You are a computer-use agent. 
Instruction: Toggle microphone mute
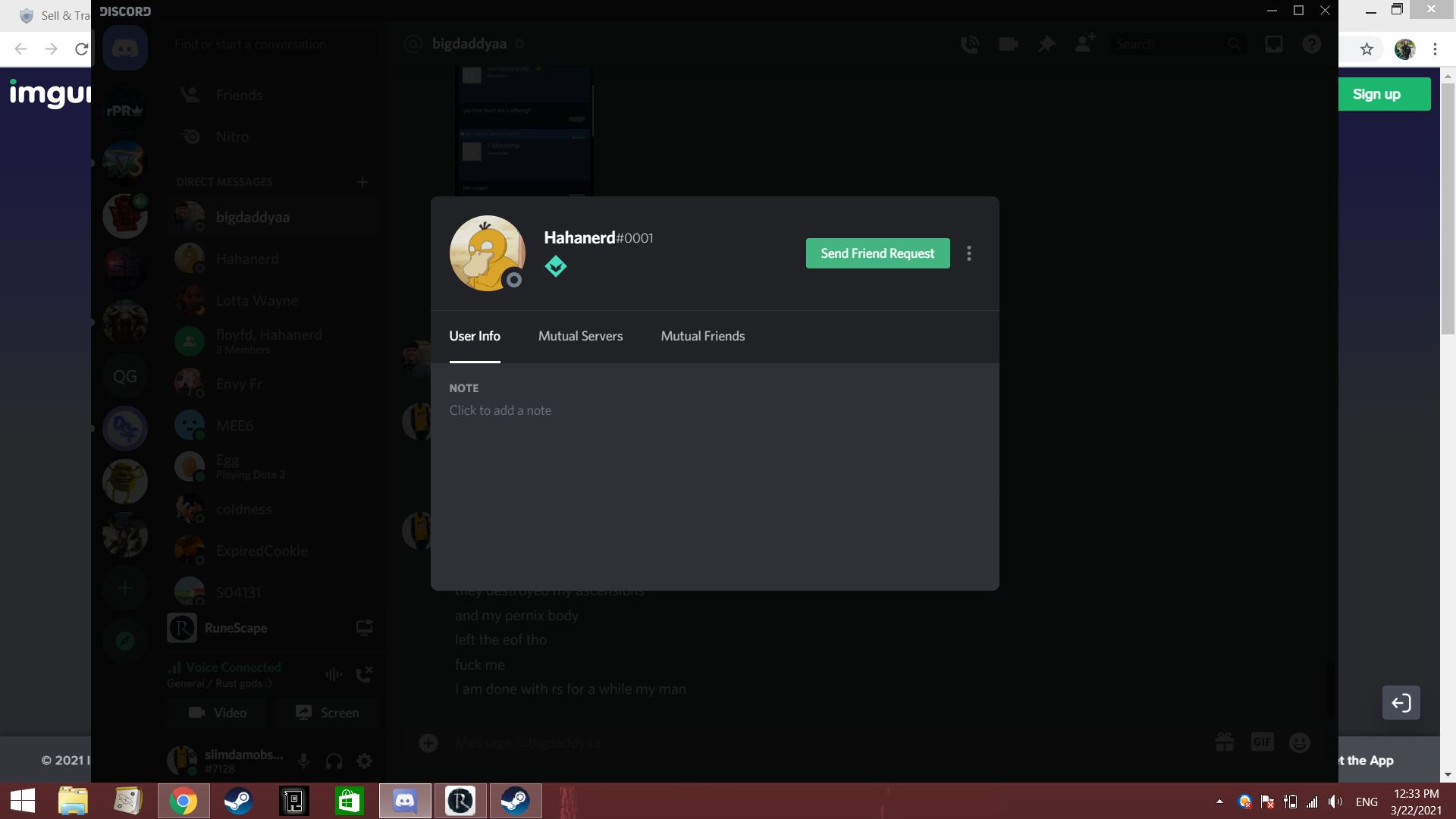point(303,761)
